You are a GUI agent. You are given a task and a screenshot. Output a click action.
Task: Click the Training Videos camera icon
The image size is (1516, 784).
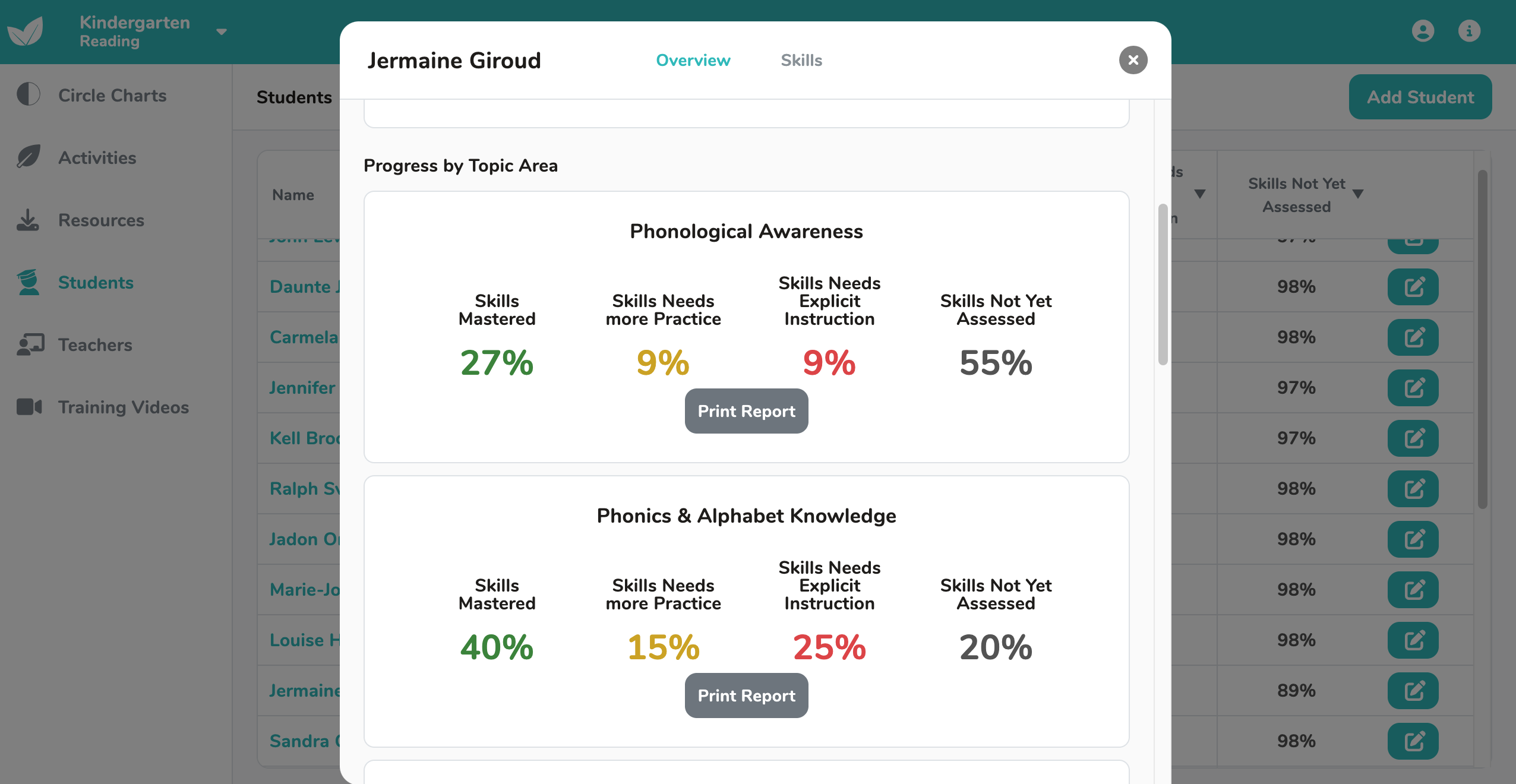[x=29, y=407]
